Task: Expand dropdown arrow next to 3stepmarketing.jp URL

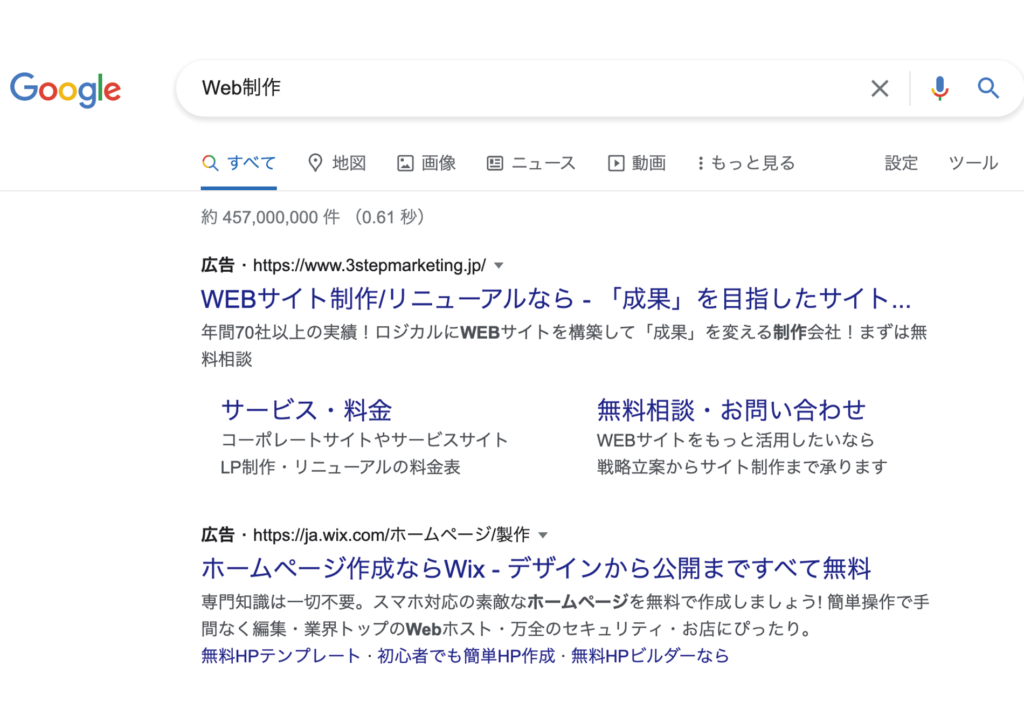Action: coord(499,265)
